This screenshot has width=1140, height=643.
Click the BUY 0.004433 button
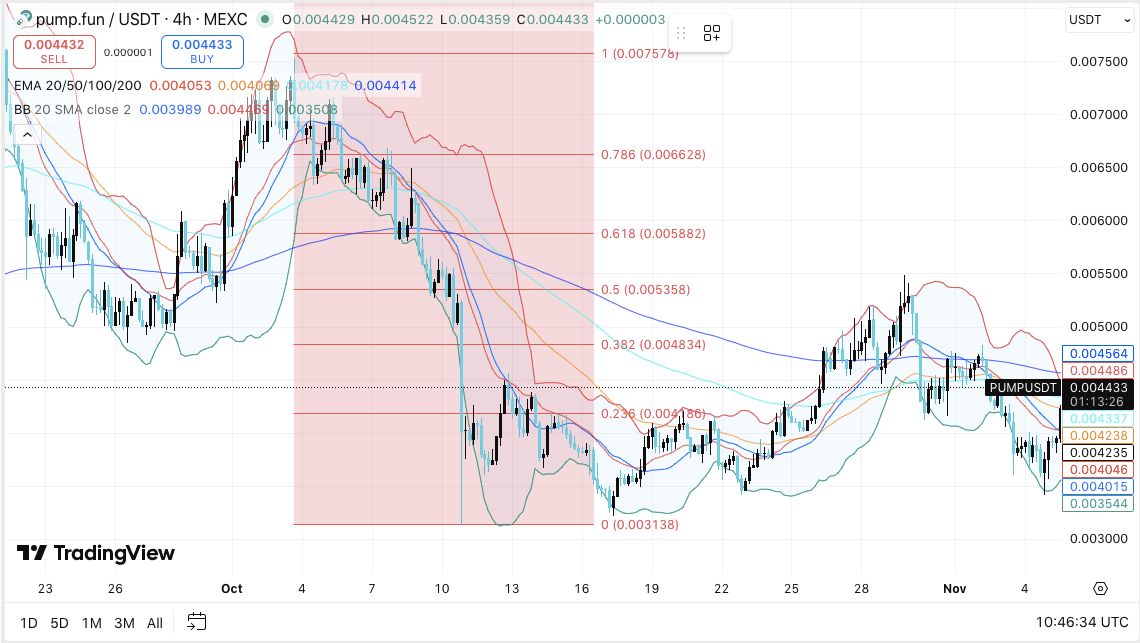[202, 50]
